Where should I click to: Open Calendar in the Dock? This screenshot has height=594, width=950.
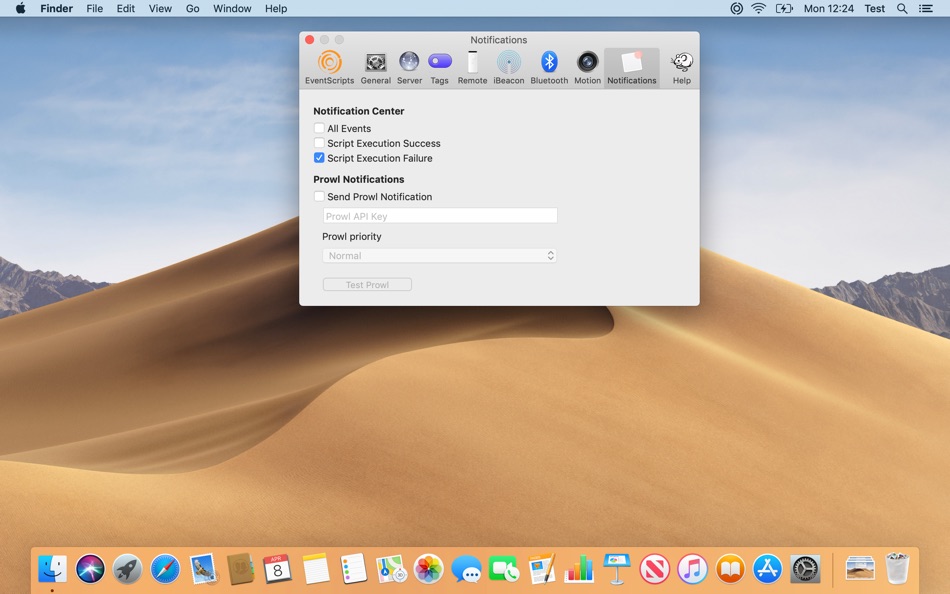click(277, 569)
